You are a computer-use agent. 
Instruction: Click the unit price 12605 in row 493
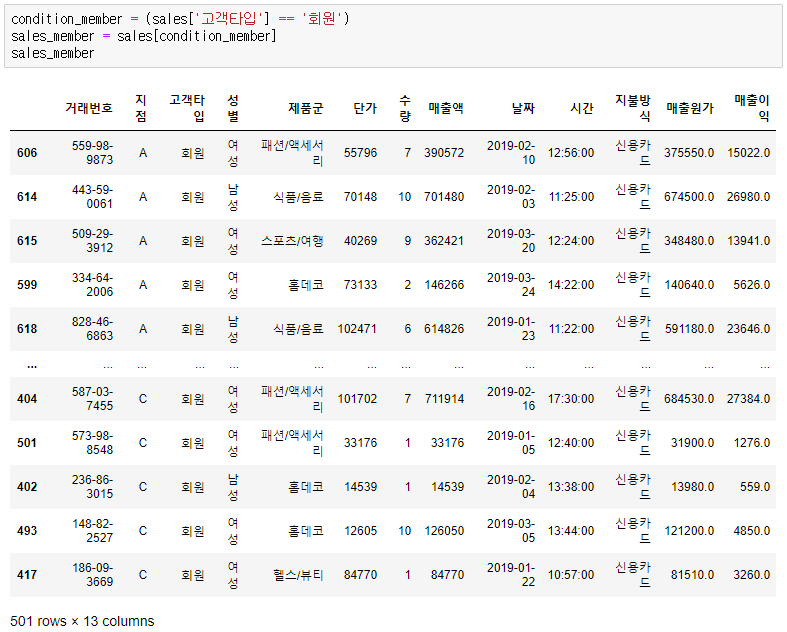click(x=360, y=531)
